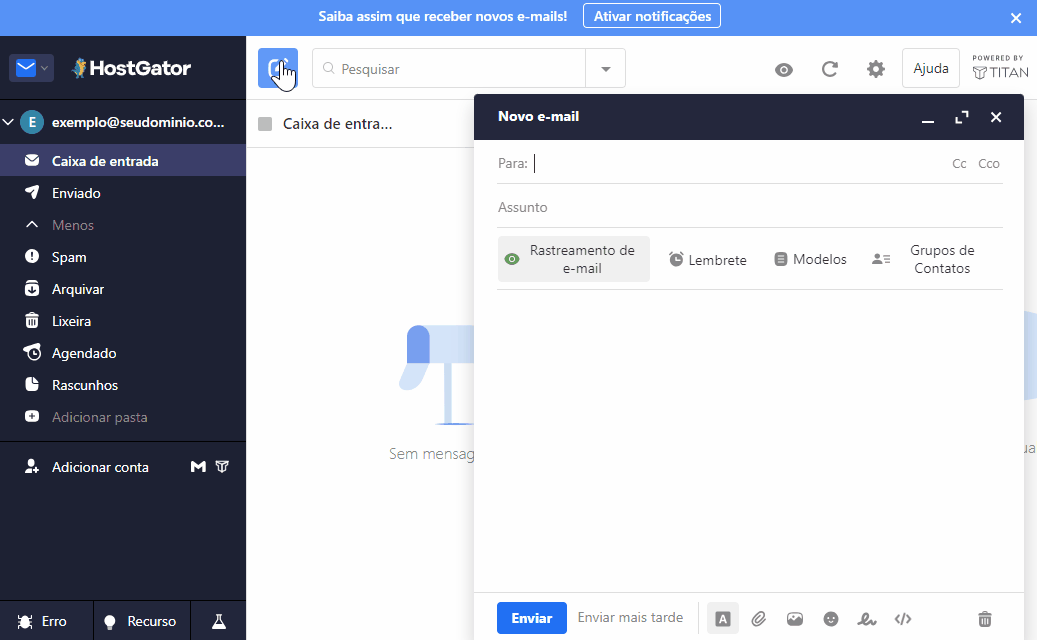Collapse folders with Menos
1037x640 pixels.
click(123, 225)
